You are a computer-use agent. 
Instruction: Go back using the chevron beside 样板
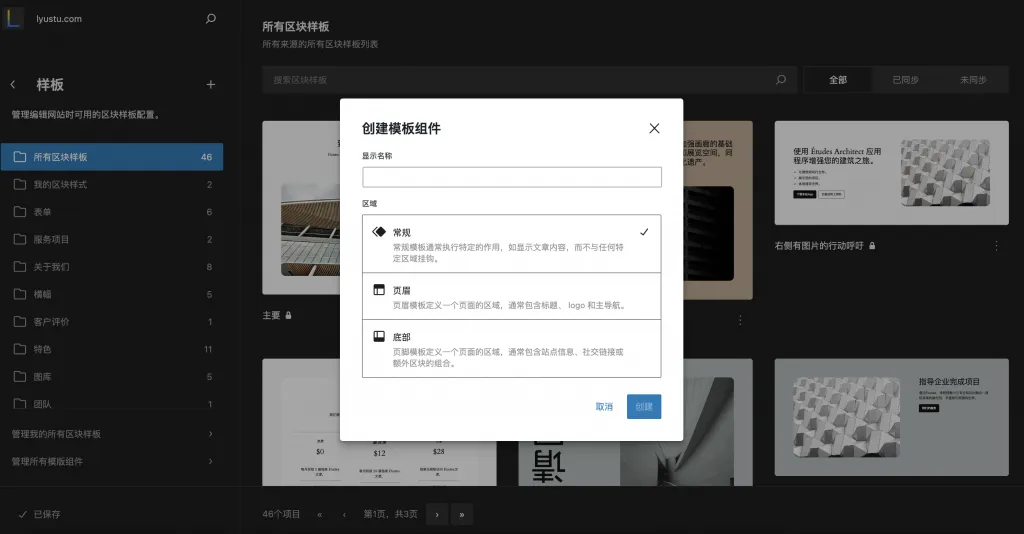tap(13, 85)
